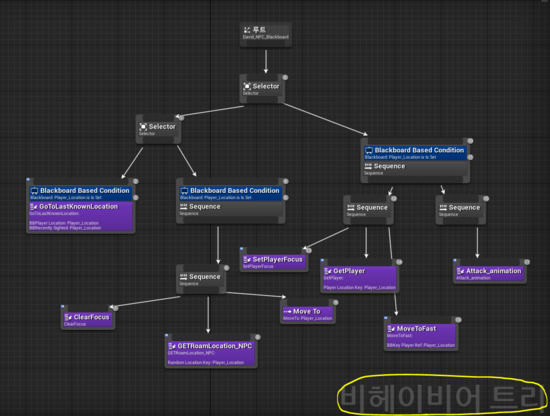The image size is (550, 416).
Task: Click the Sequence icon of the ClearFocus parent
Action: (x=183, y=277)
